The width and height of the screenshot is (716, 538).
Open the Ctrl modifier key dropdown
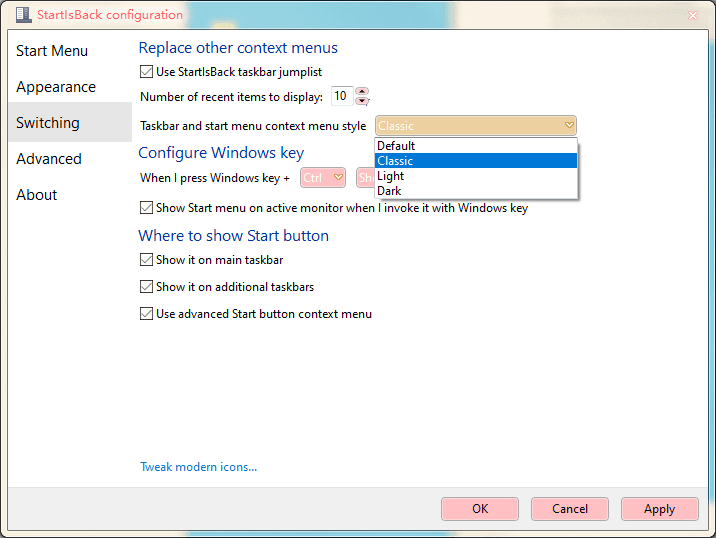coord(323,178)
